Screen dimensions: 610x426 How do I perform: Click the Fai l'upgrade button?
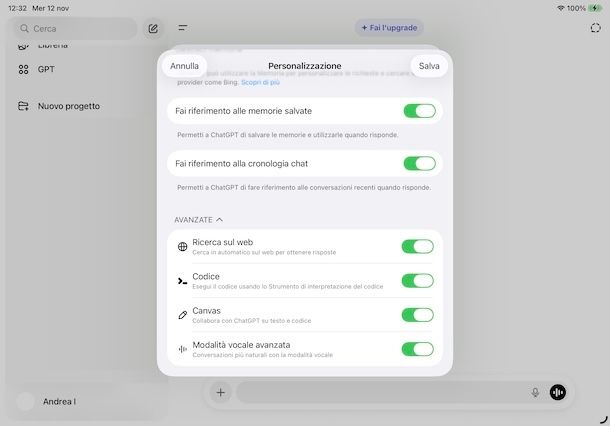coord(389,28)
